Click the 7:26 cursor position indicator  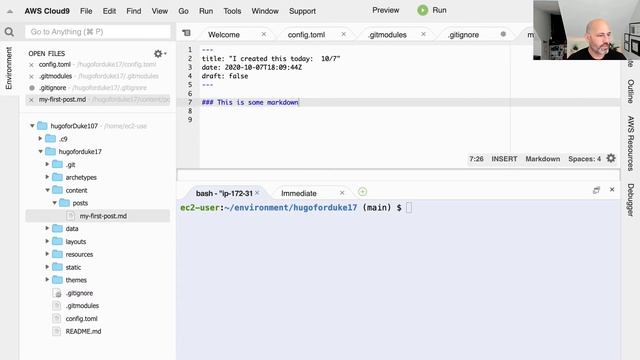coord(476,159)
